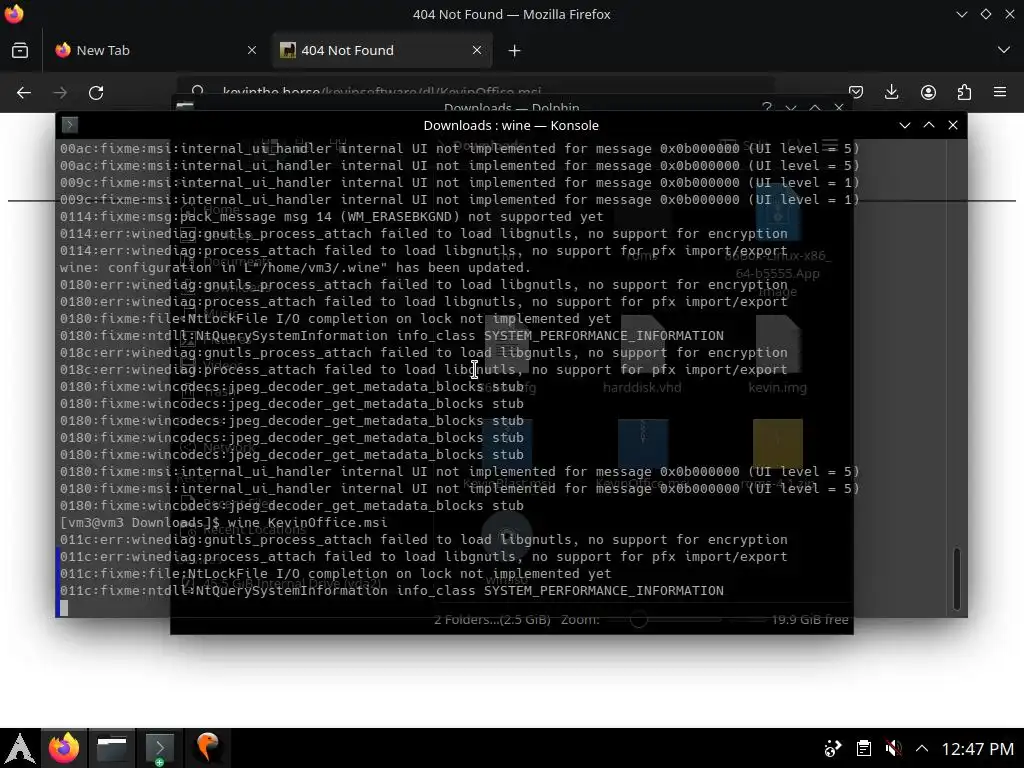Image resolution: width=1024 pixels, height=768 pixels.
Task: Click the 'wine: configuration in L"/home/vm3/.wine"' line
Action: (x=295, y=268)
